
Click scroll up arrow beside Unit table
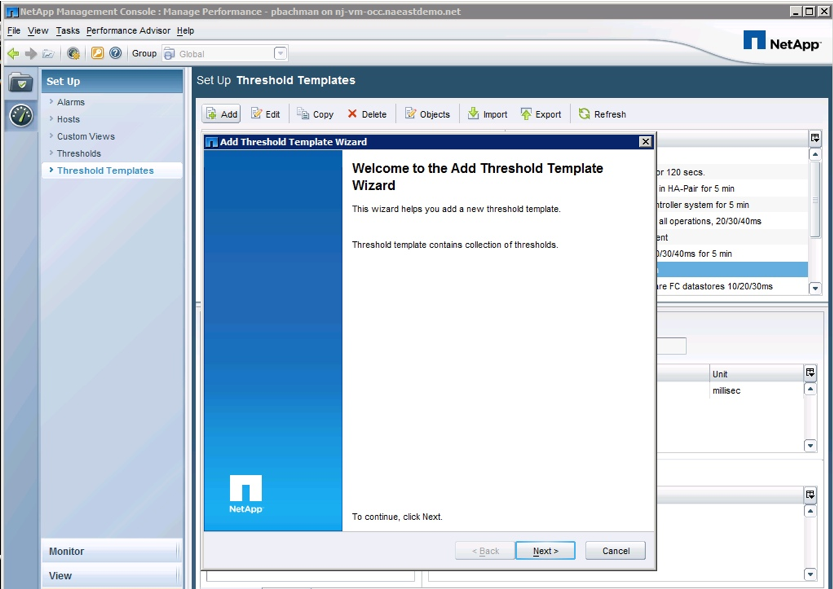point(810,389)
